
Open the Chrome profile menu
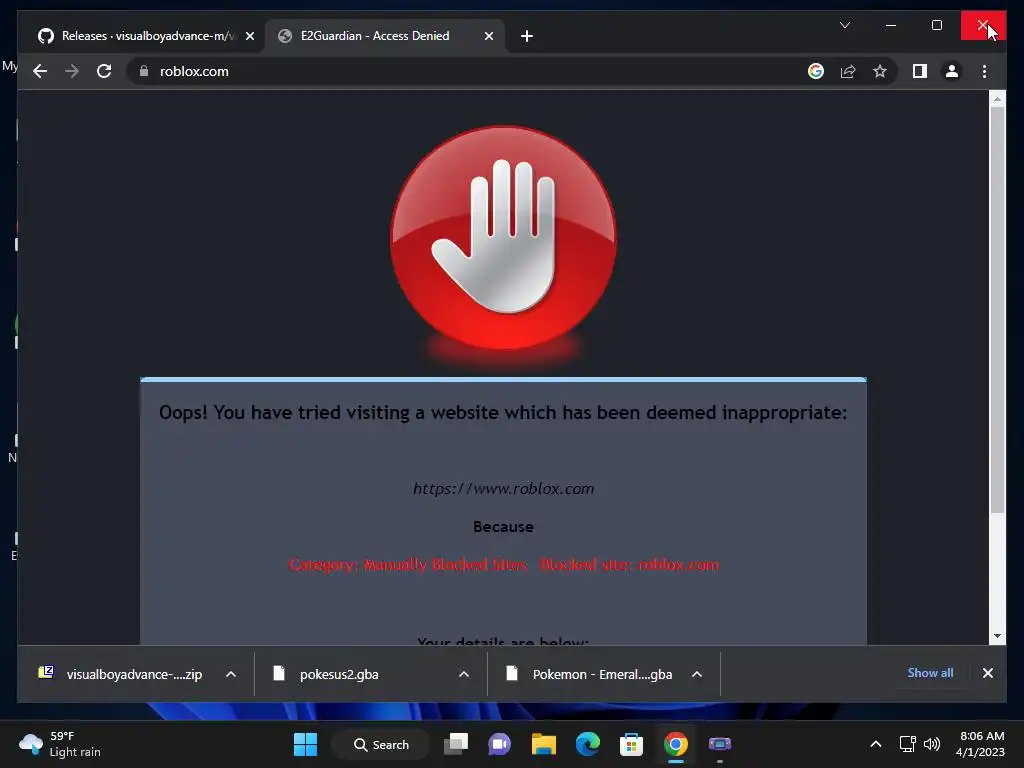click(952, 71)
